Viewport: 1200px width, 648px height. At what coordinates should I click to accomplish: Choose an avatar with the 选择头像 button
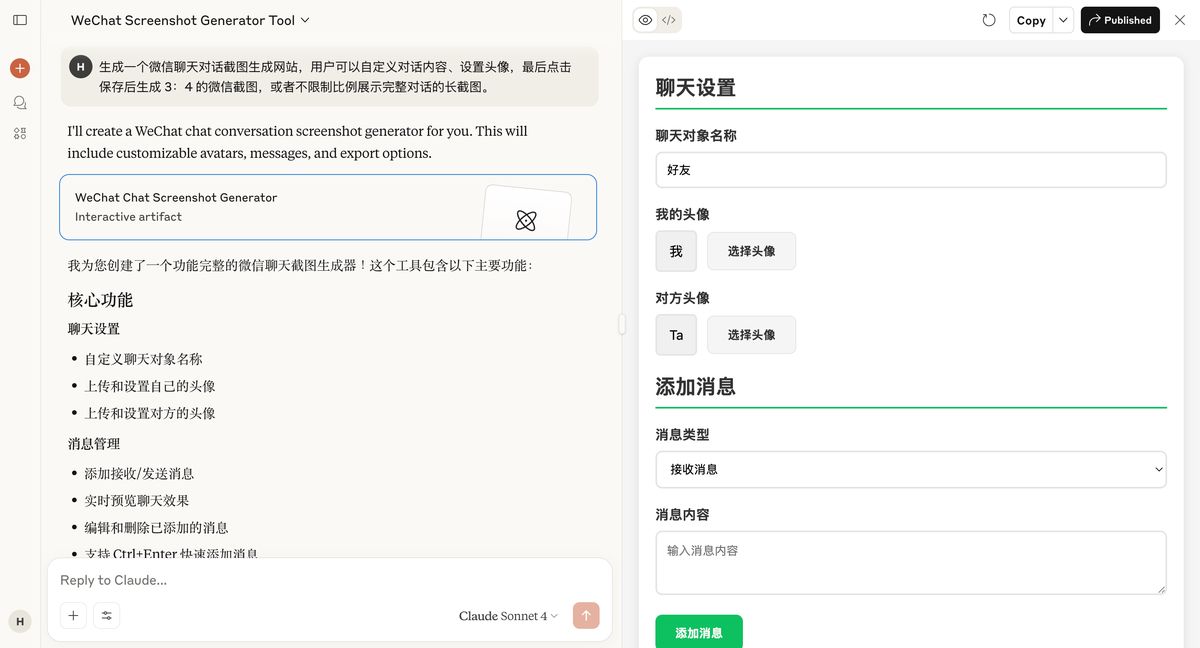(x=750, y=251)
